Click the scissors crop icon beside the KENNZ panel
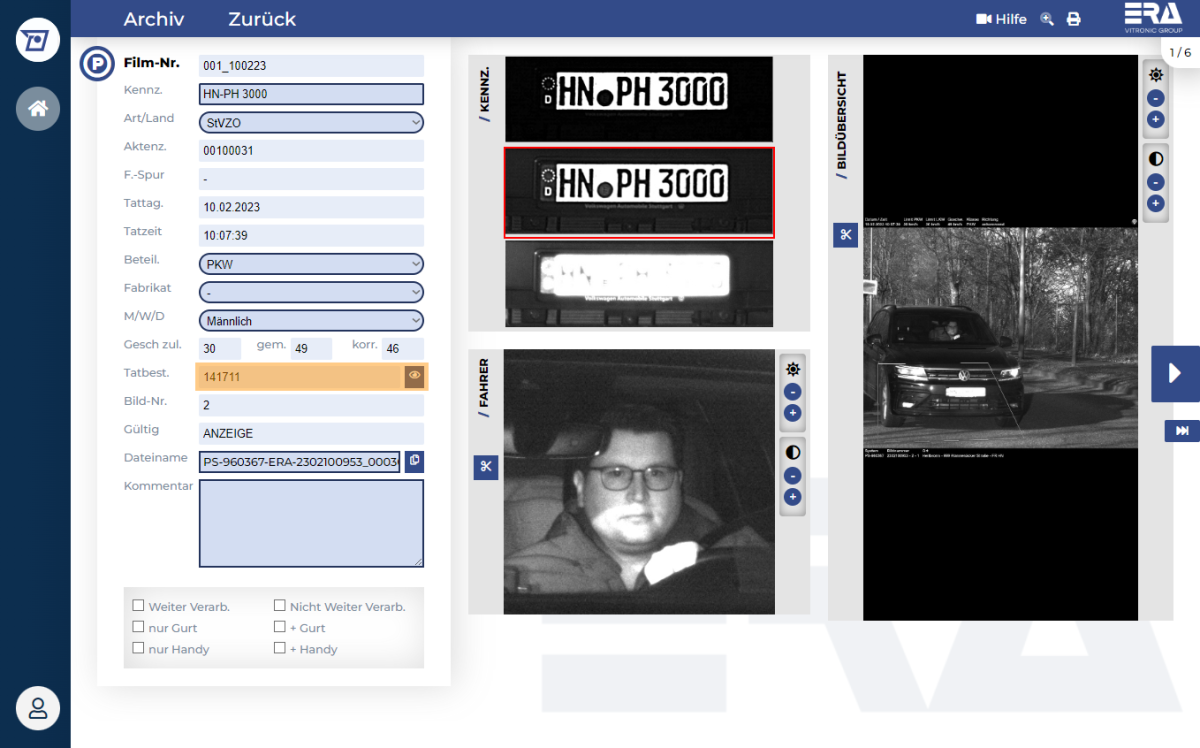 845,234
